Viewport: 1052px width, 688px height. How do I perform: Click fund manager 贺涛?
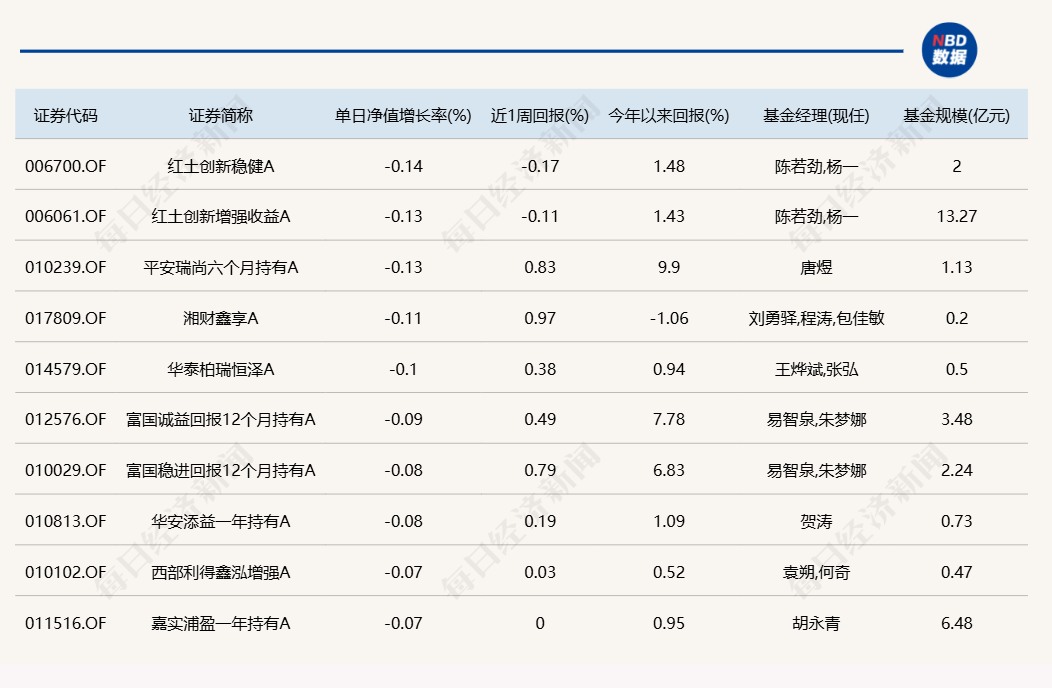coord(817,522)
